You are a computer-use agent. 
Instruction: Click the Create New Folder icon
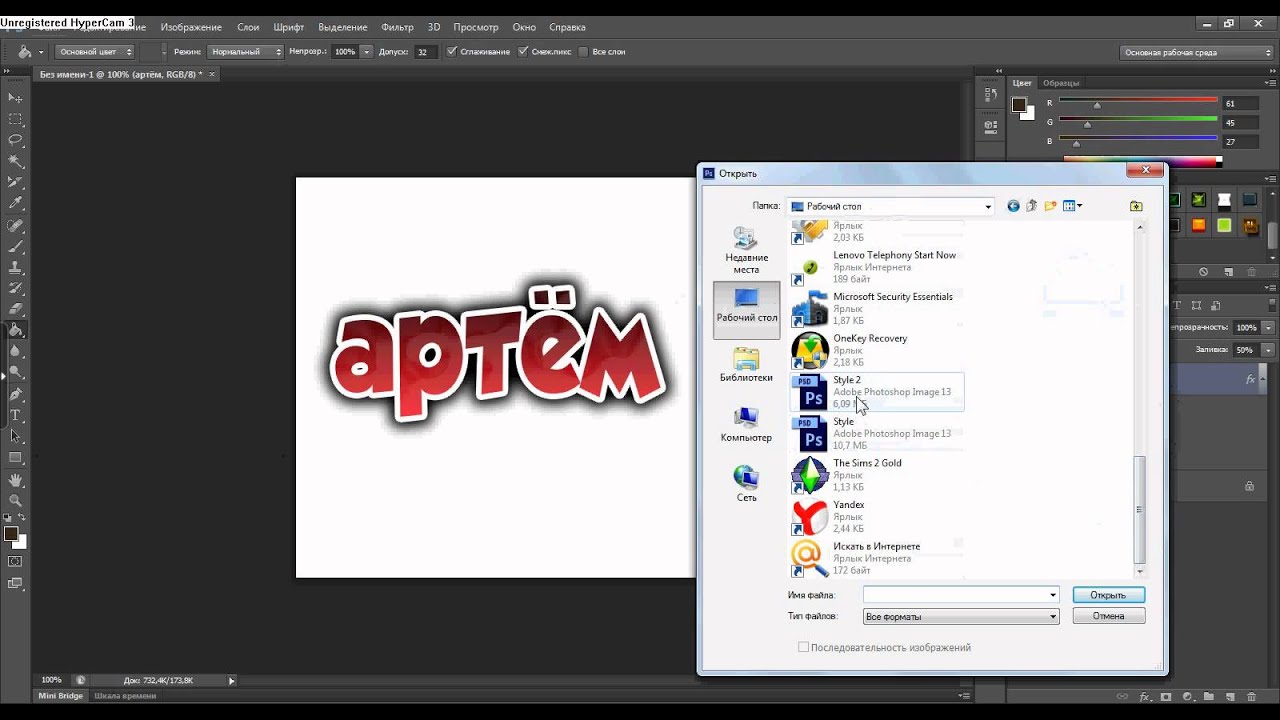(1050, 206)
